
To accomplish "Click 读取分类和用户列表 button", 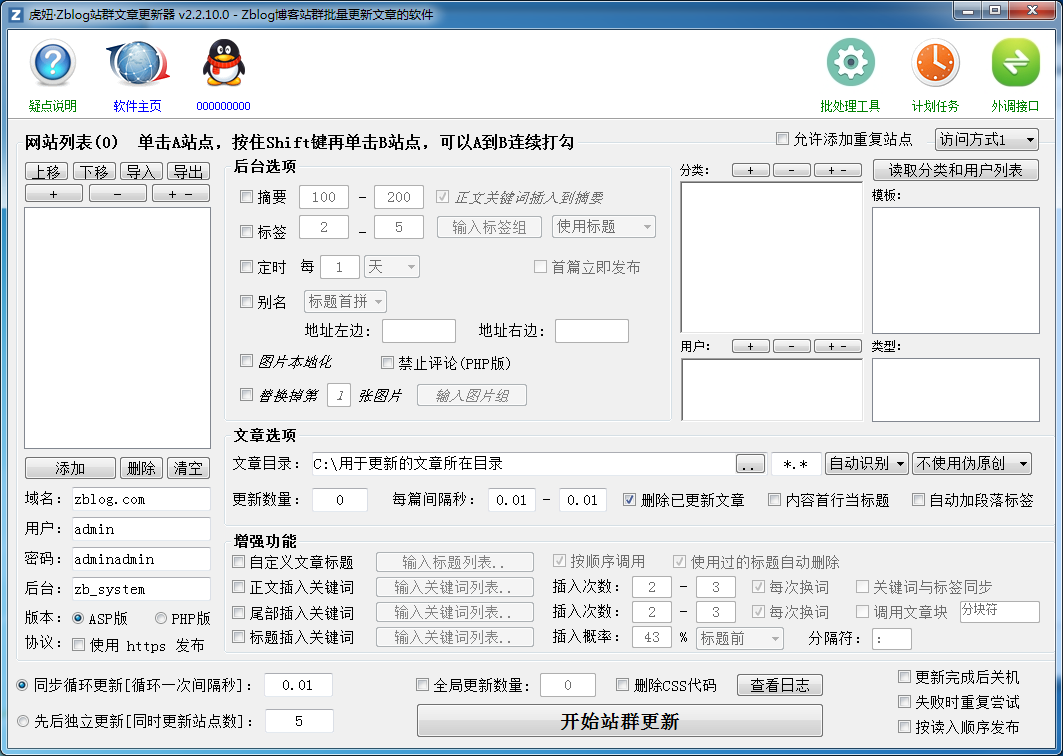I will coord(956,170).
